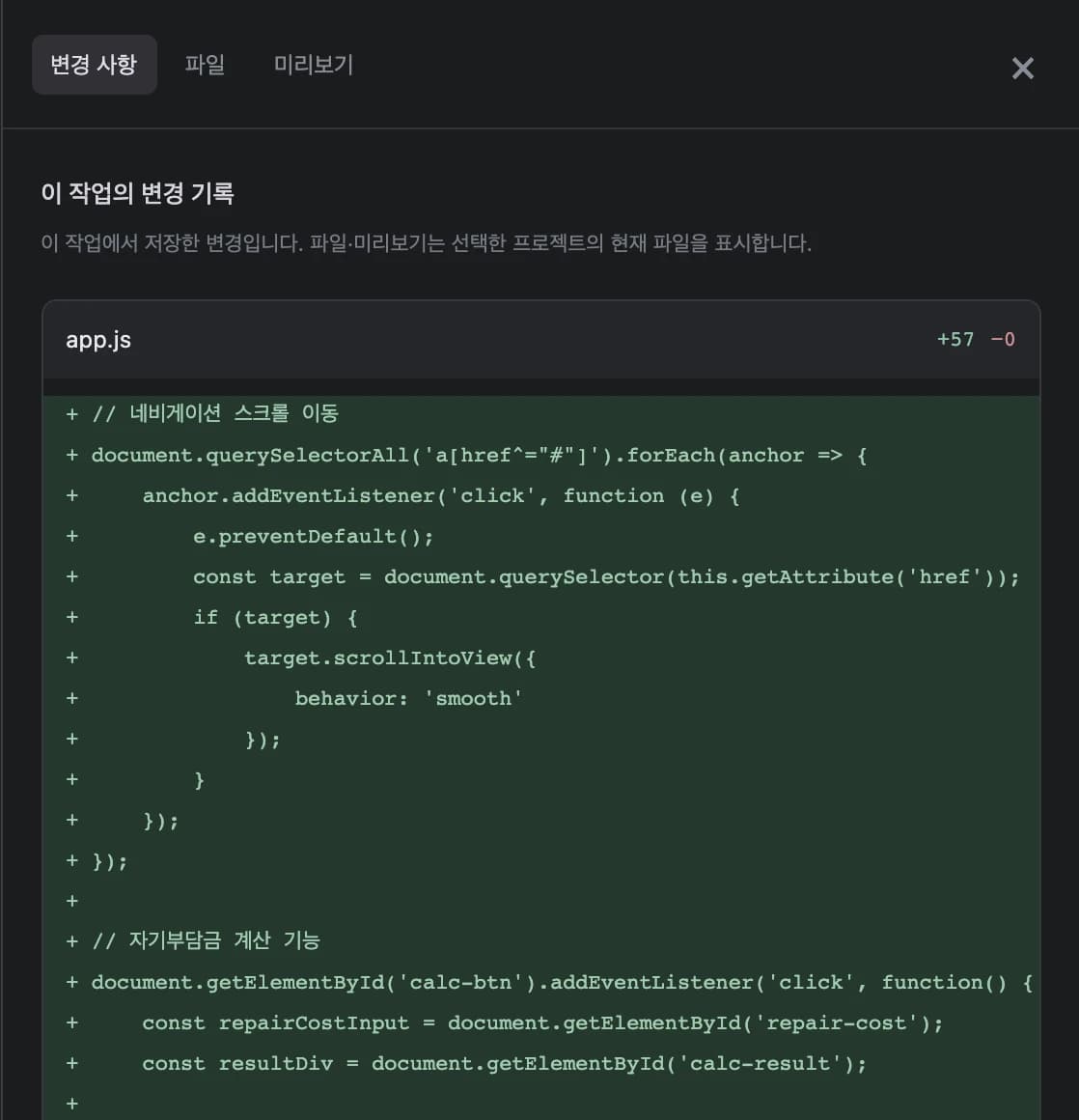Click the querySelectorAll('a[href^="#"]') code line

(540, 455)
